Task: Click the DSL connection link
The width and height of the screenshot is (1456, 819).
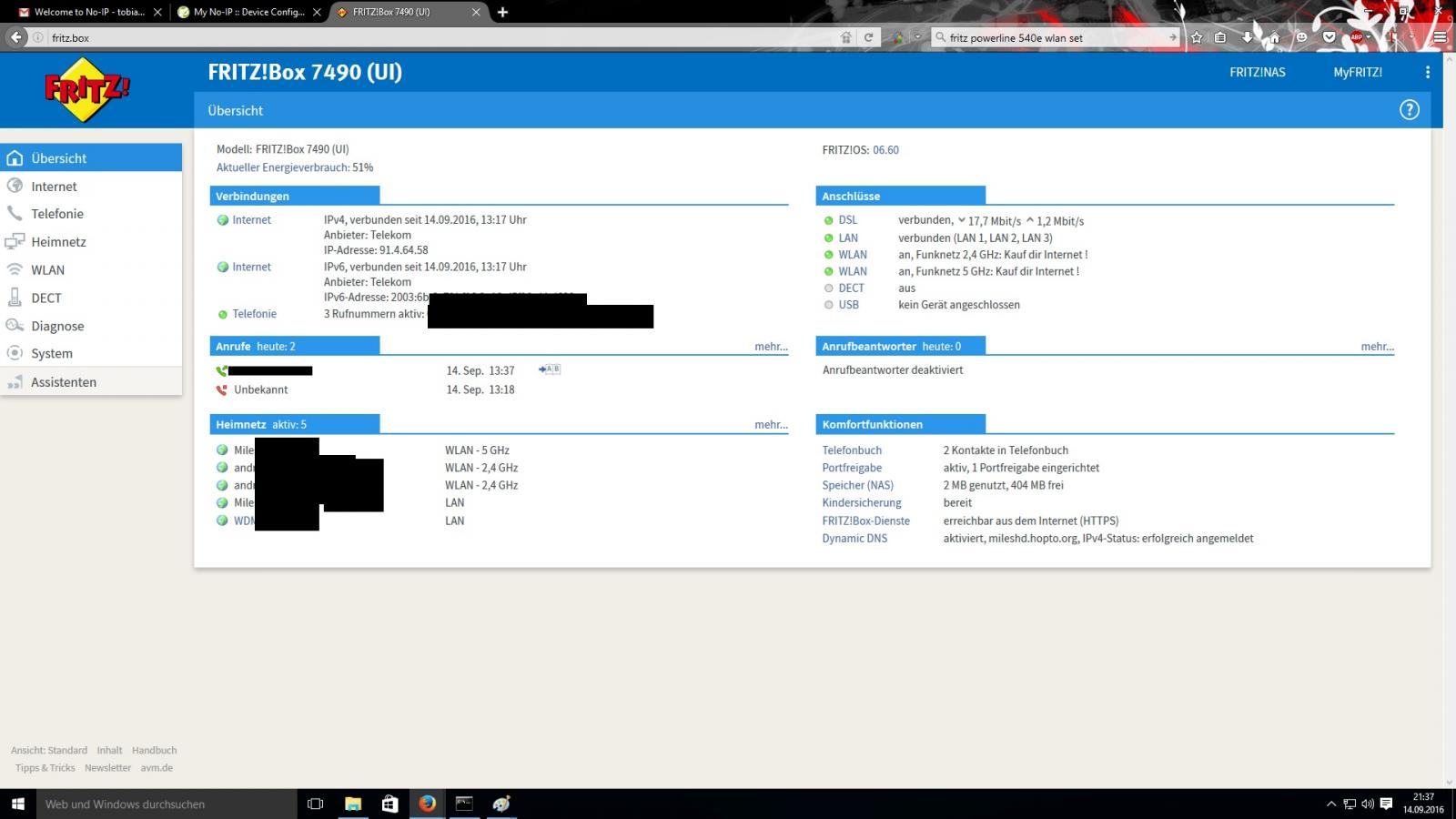Action: pos(848,220)
